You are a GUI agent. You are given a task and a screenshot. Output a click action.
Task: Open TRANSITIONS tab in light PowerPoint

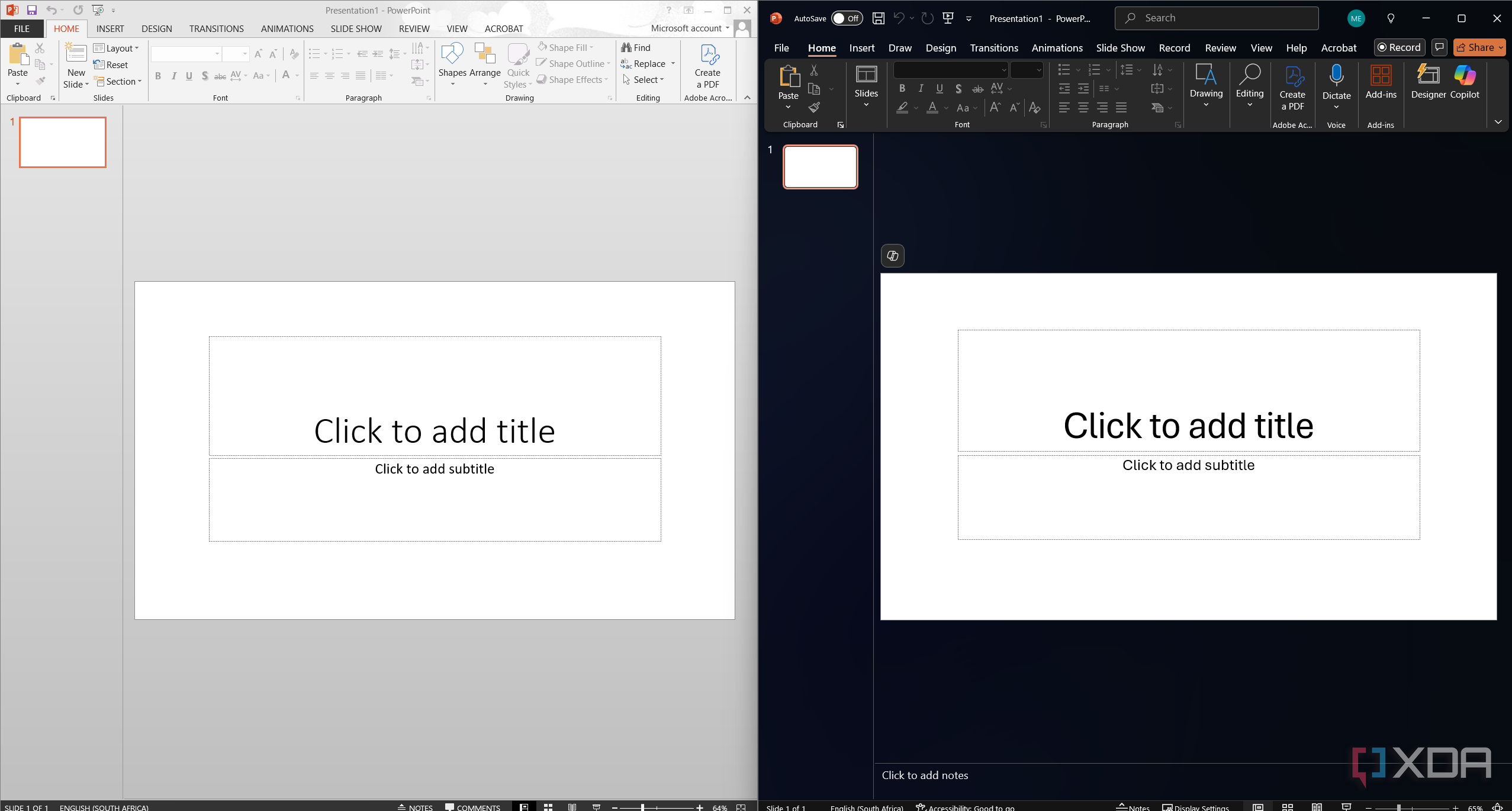point(216,28)
